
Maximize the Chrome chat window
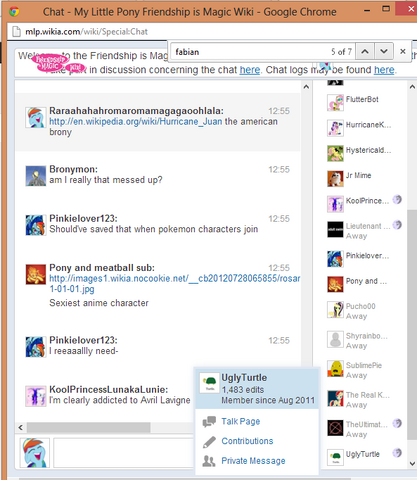click(x=386, y=9)
